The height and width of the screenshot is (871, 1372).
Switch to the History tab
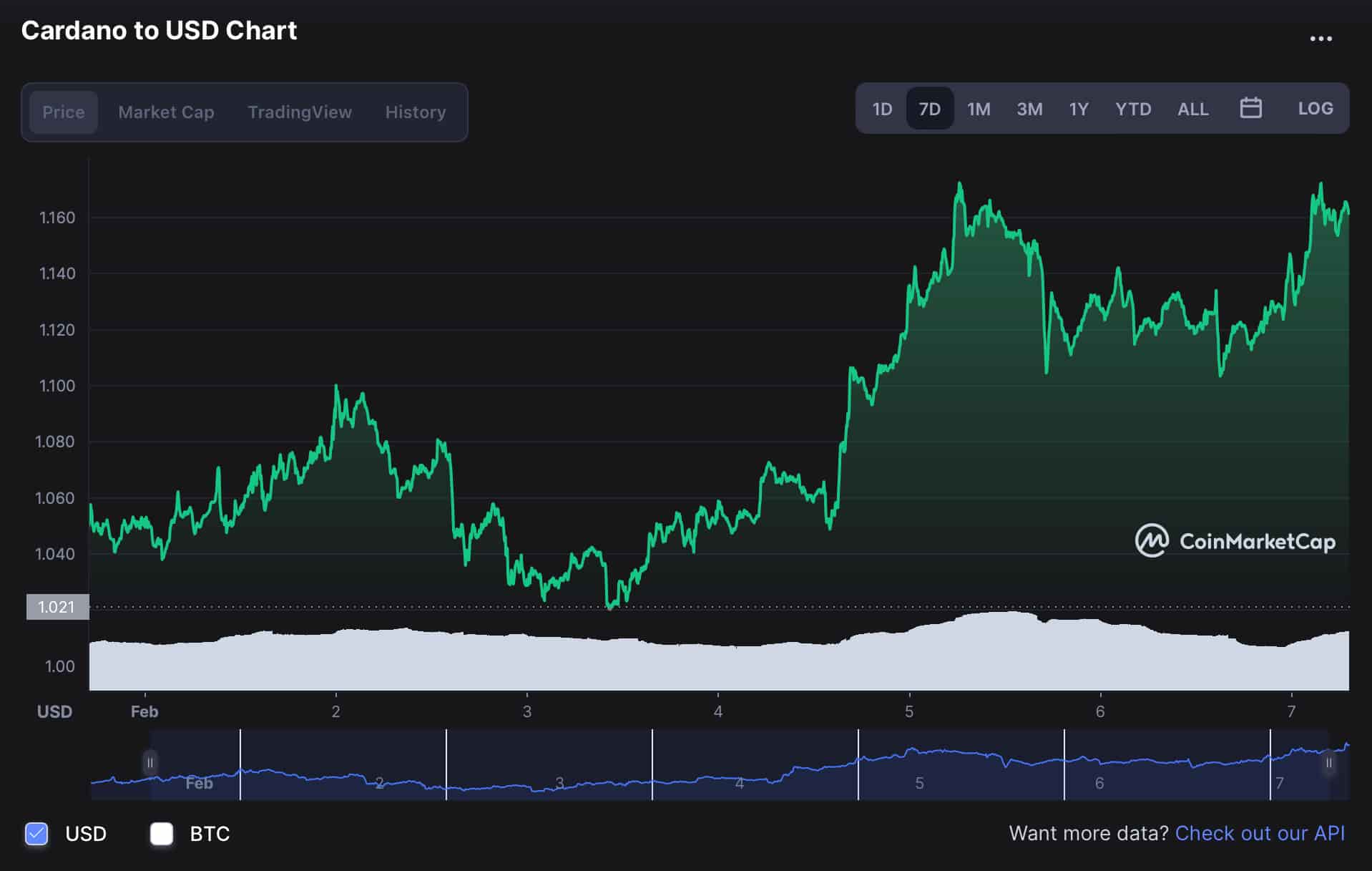coord(415,112)
